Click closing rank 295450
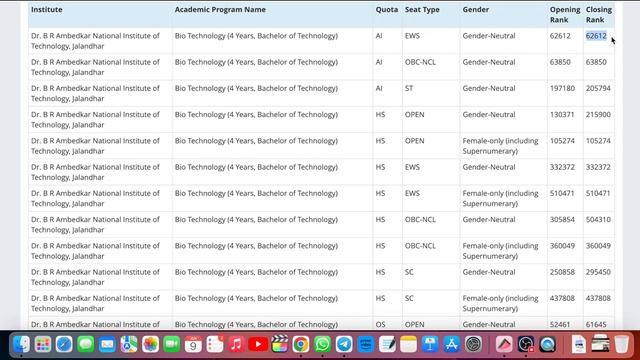 click(x=598, y=272)
